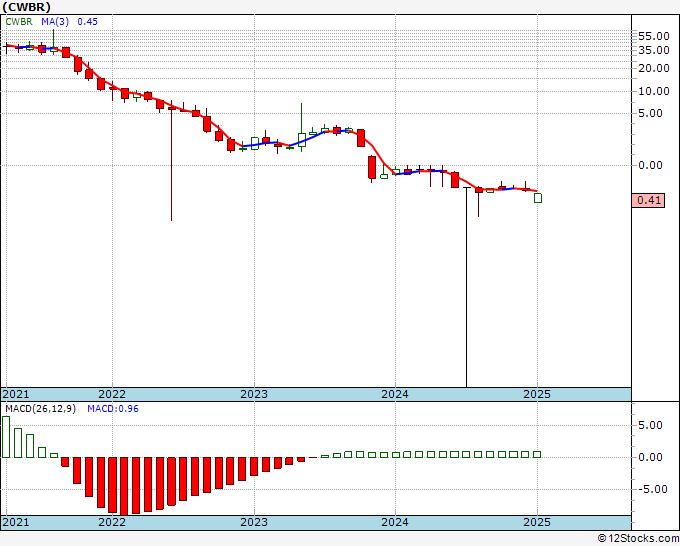Click 2021 on the price chart timeline

pyautogui.click(x=16, y=394)
